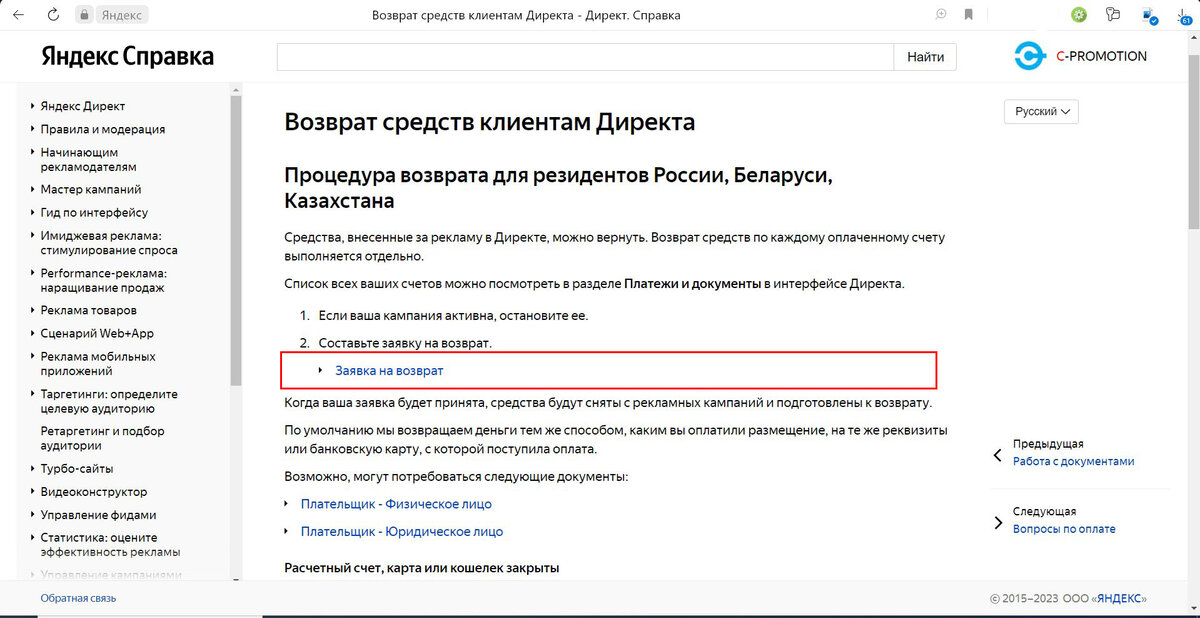Open Обратная связь feedback link
Screen dimensions: 1200x618
tap(78, 598)
